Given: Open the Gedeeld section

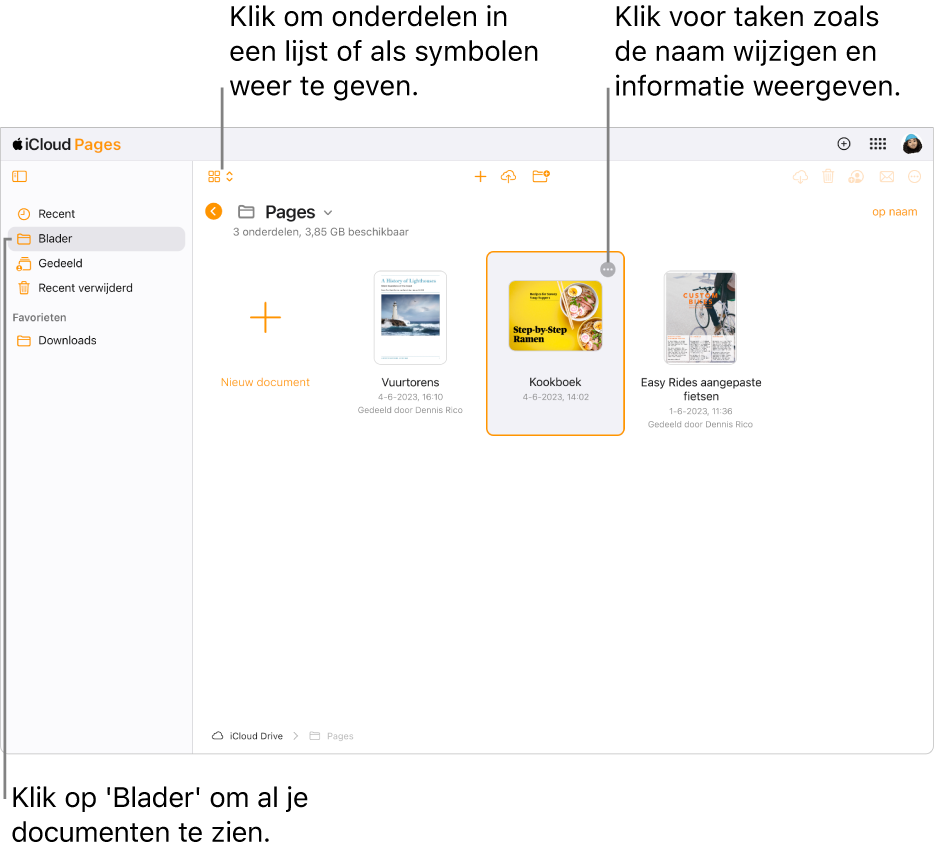Looking at the screenshot, I should [60, 263].
